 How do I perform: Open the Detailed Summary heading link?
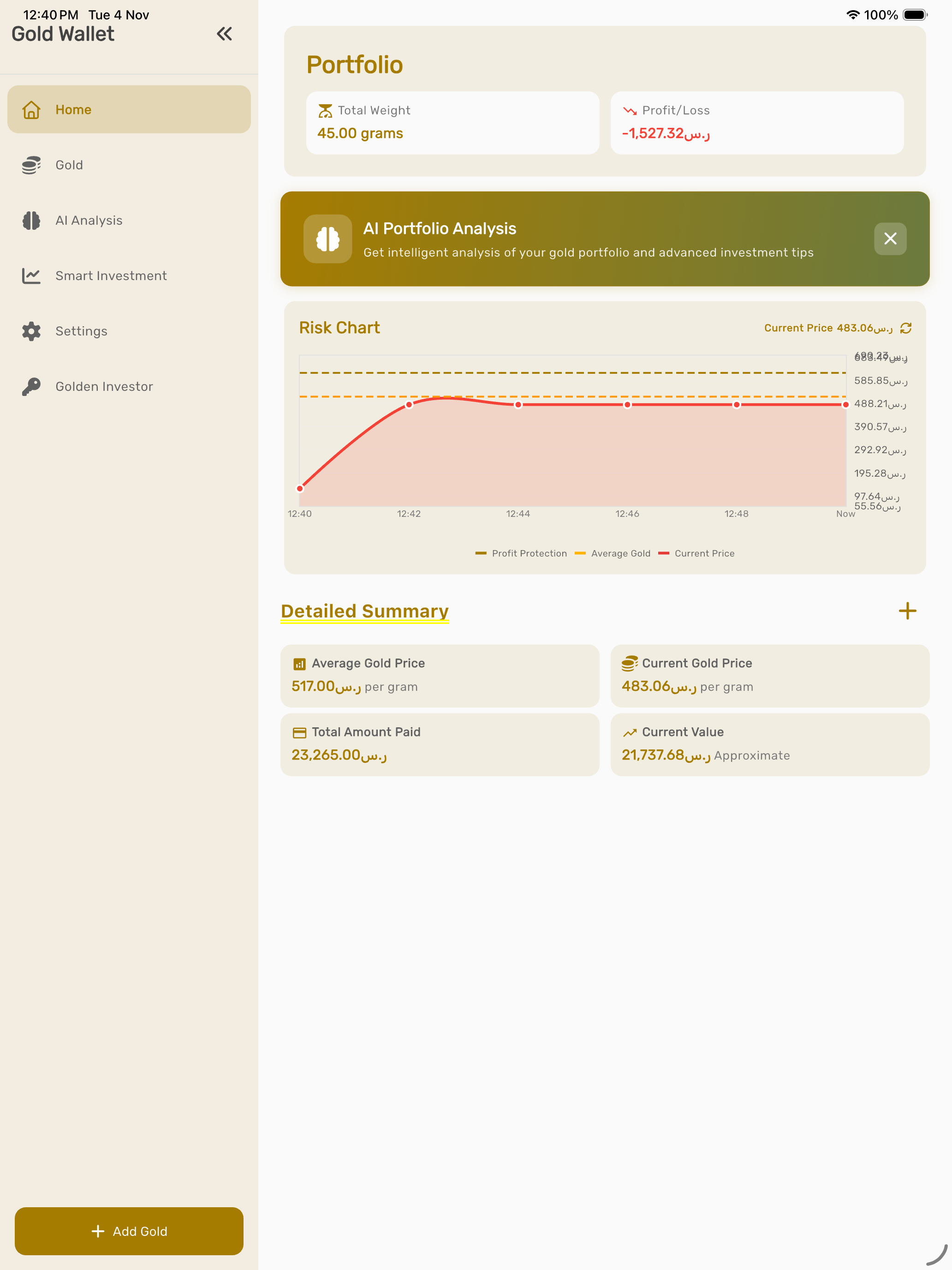click(364, 611)
